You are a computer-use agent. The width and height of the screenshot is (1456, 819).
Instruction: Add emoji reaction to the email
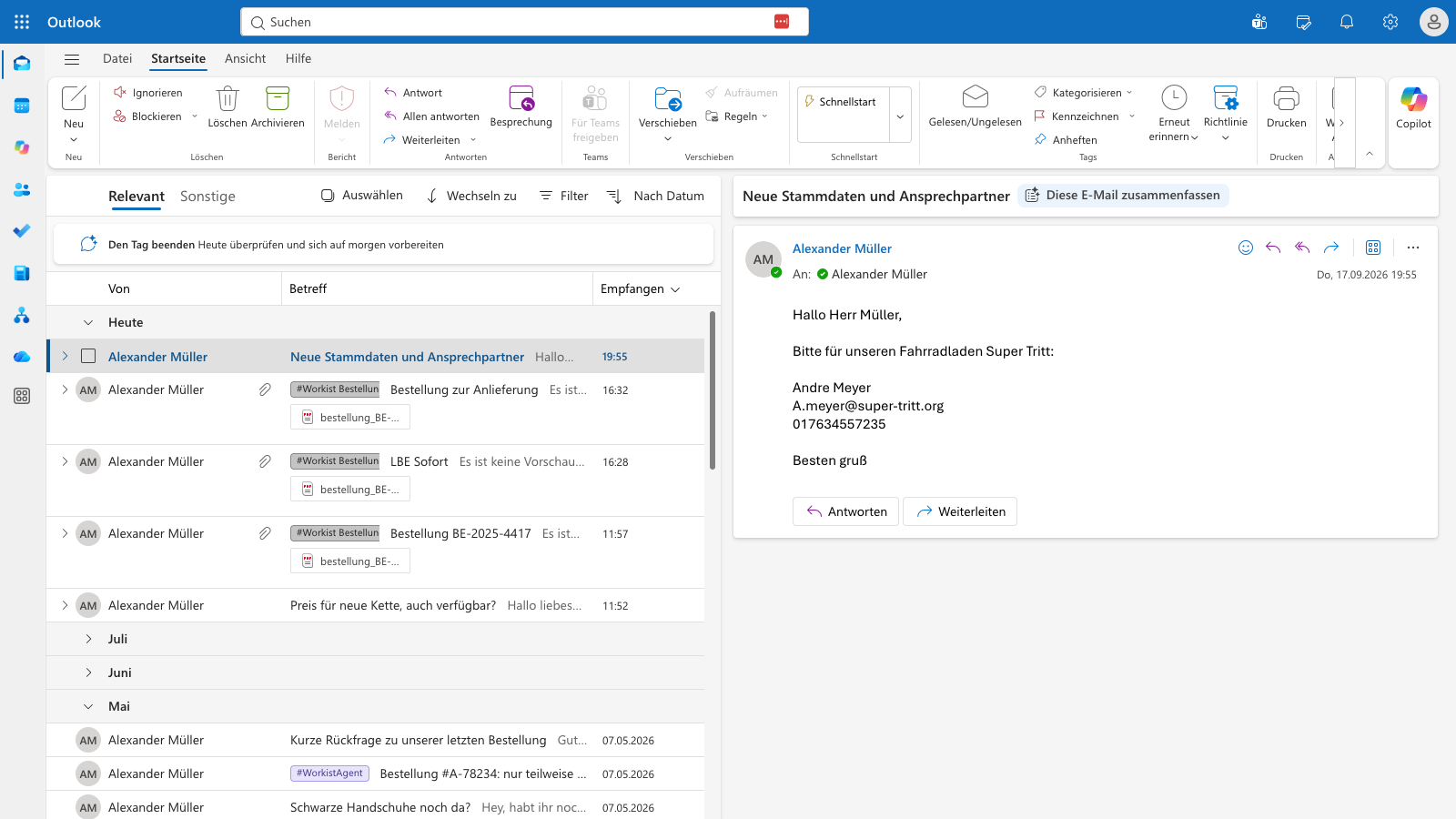click(x=1246, y=248)
